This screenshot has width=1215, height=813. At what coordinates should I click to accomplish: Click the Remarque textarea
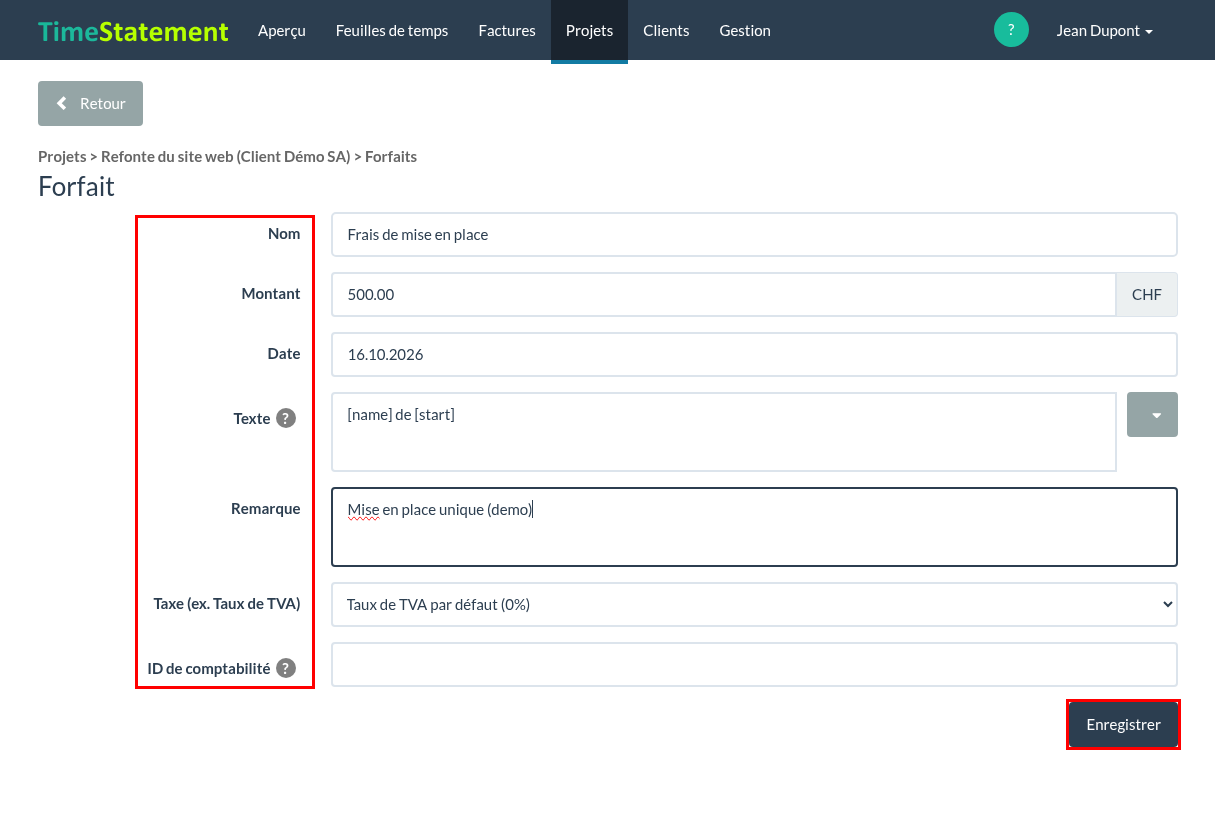tap(754, 527)
